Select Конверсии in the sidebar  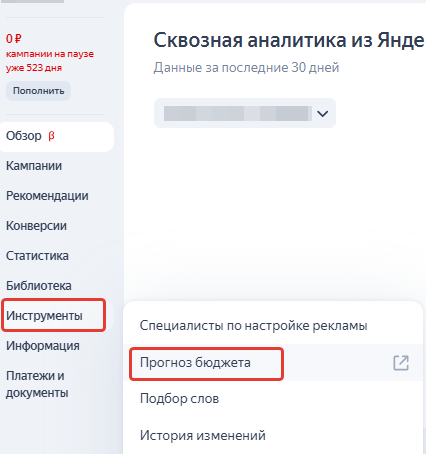[x=36, y=226]
